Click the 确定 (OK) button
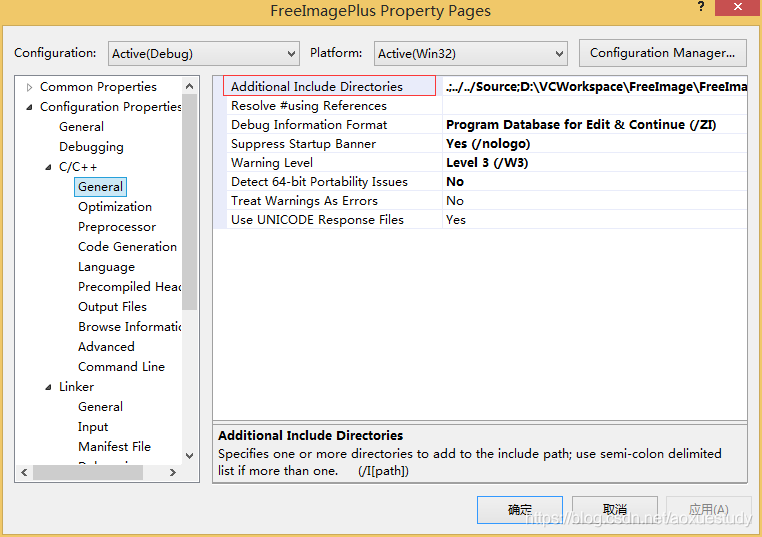The width and height of the screenshot is (762, 537). click(x=520, y=510)
